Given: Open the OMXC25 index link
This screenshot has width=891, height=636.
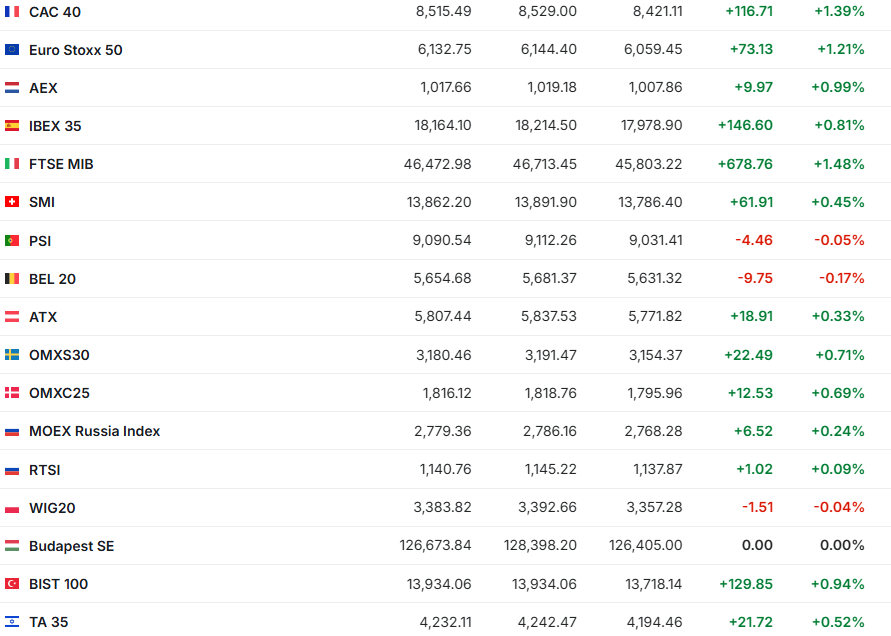Looking at the screenshot, I should point(59,393).
